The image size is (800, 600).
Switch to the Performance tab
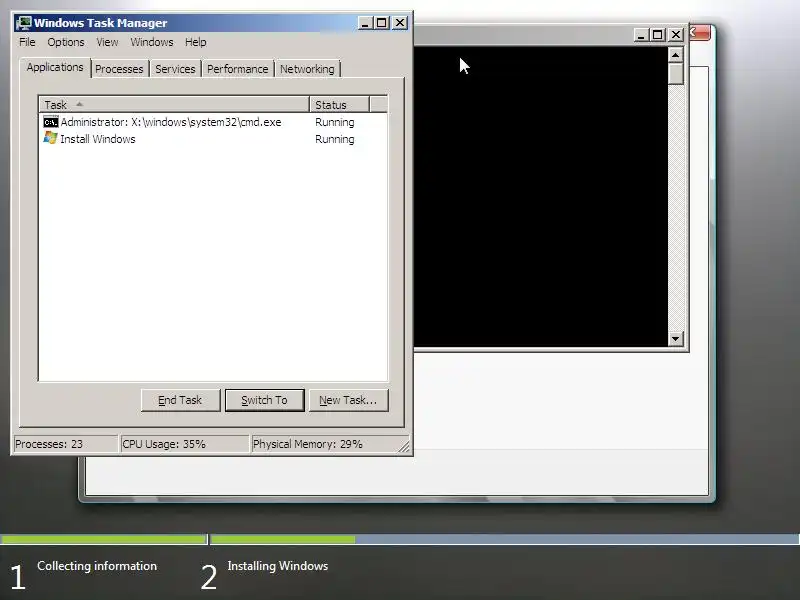pyautogui.click(x=237, y=69)
